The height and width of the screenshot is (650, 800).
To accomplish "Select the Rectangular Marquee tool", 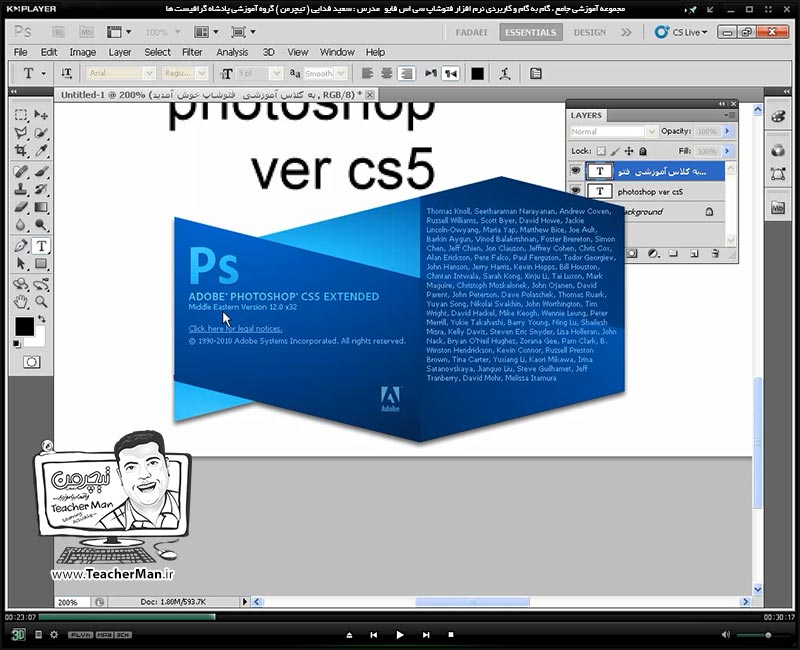I will 21,115.
